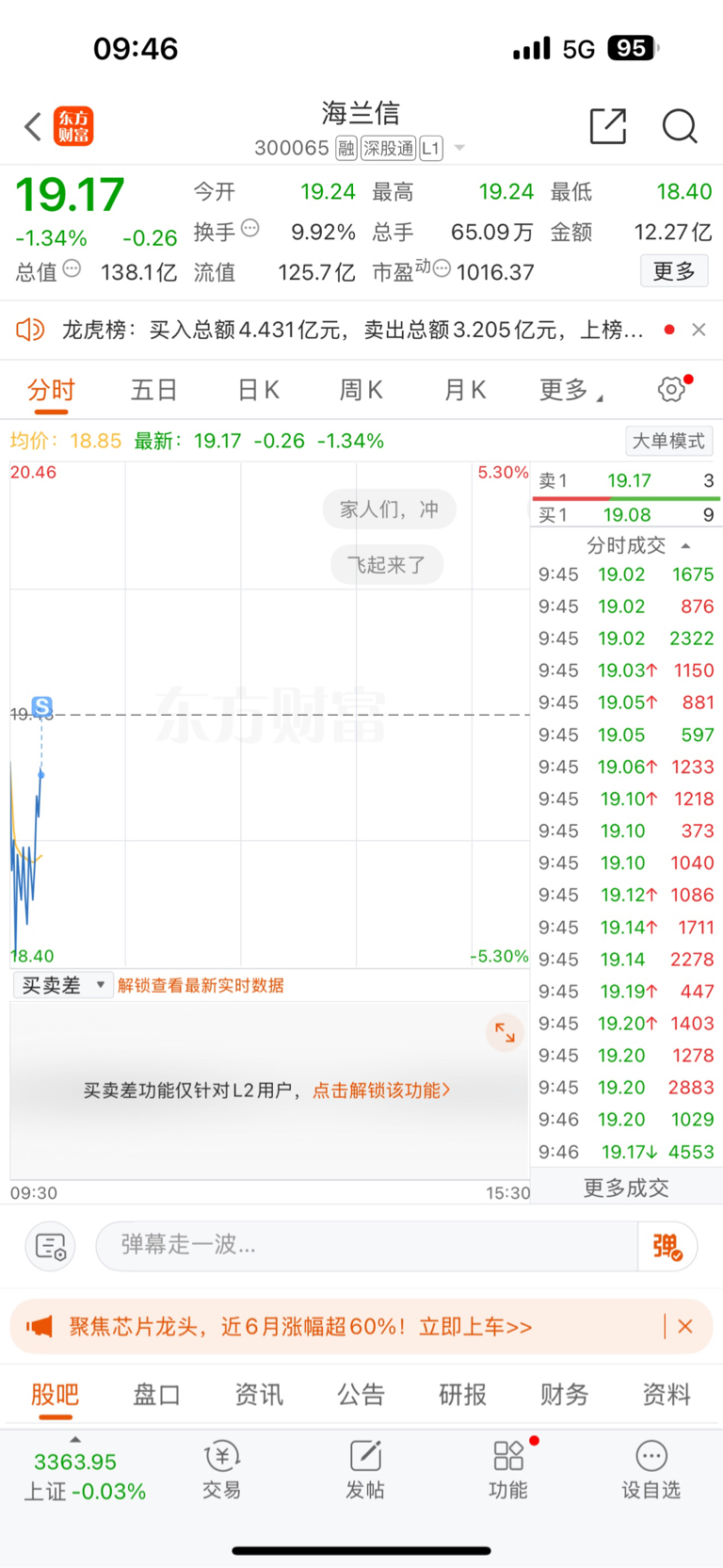Tap the 龙虎榜 speaker announcement icon
Image resolution: width=723 pixels, height=1568 pixels.
coord(30,330)
